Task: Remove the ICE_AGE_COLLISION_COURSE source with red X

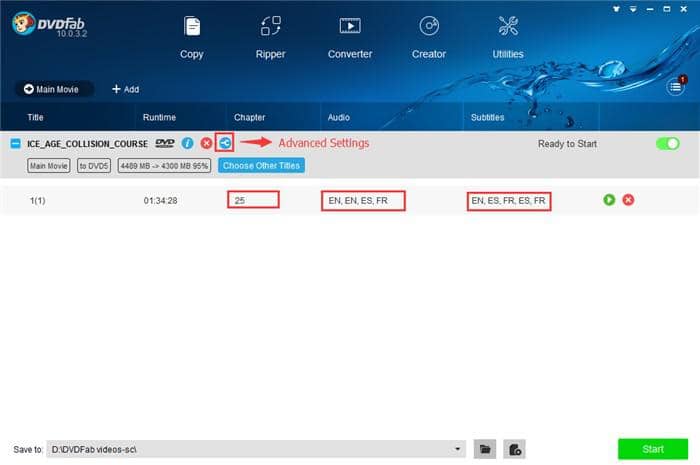Action: click(206, 143)
